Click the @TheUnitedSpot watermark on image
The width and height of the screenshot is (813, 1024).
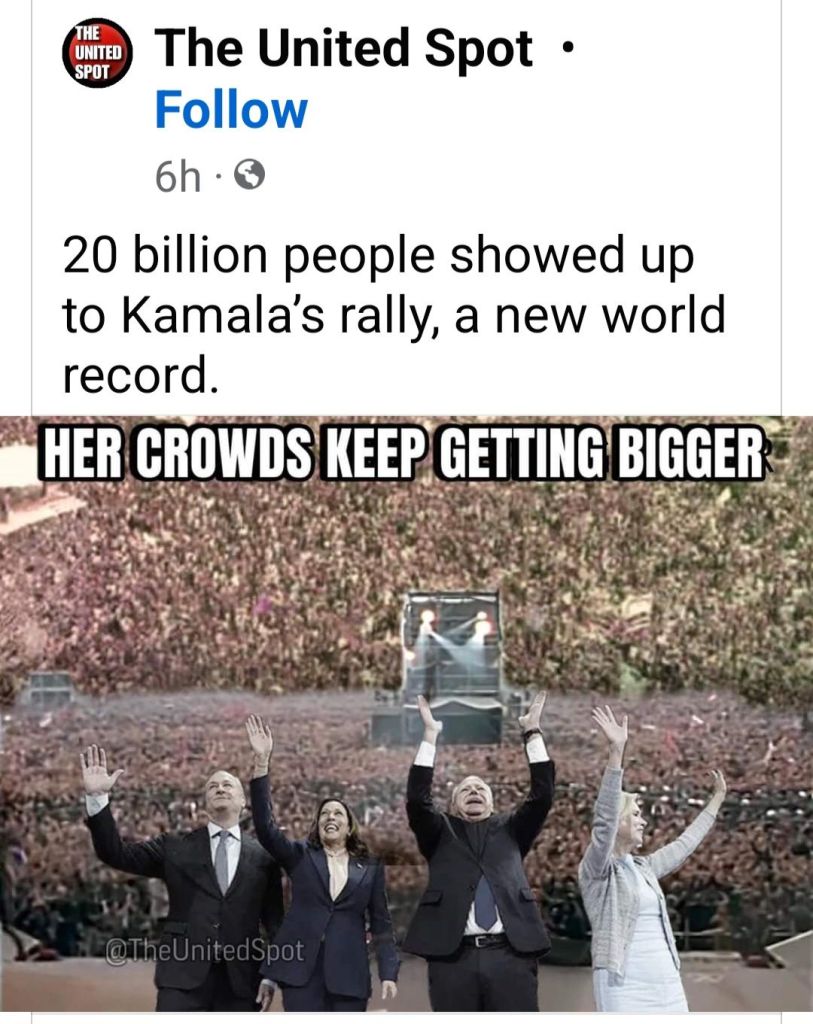[204, 951]
